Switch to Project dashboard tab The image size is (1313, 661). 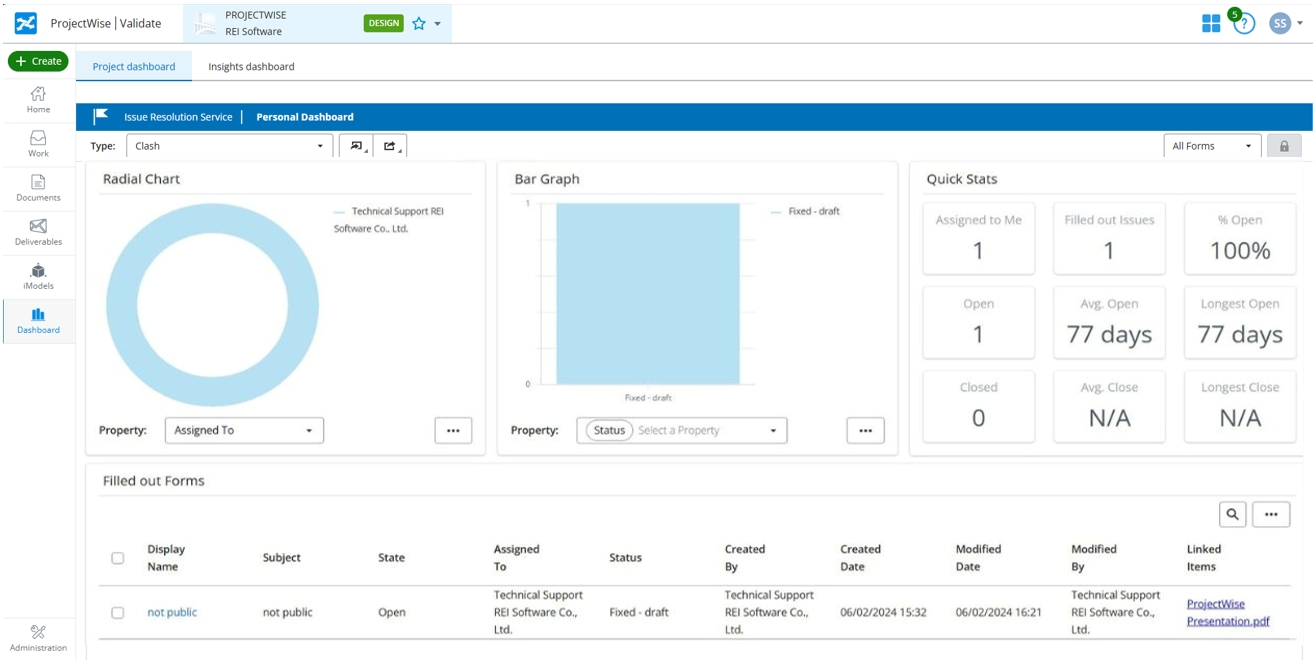(134, 67)
